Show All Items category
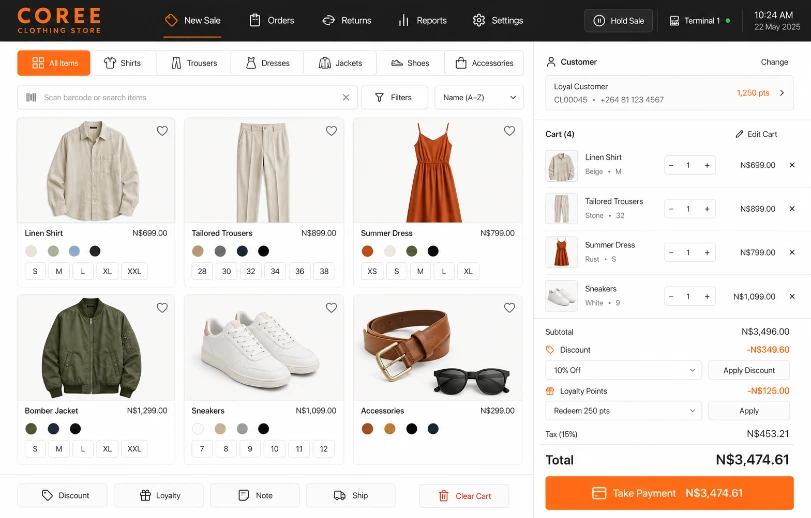This screenshot has width=811, height=518. [x=54, y=63]
